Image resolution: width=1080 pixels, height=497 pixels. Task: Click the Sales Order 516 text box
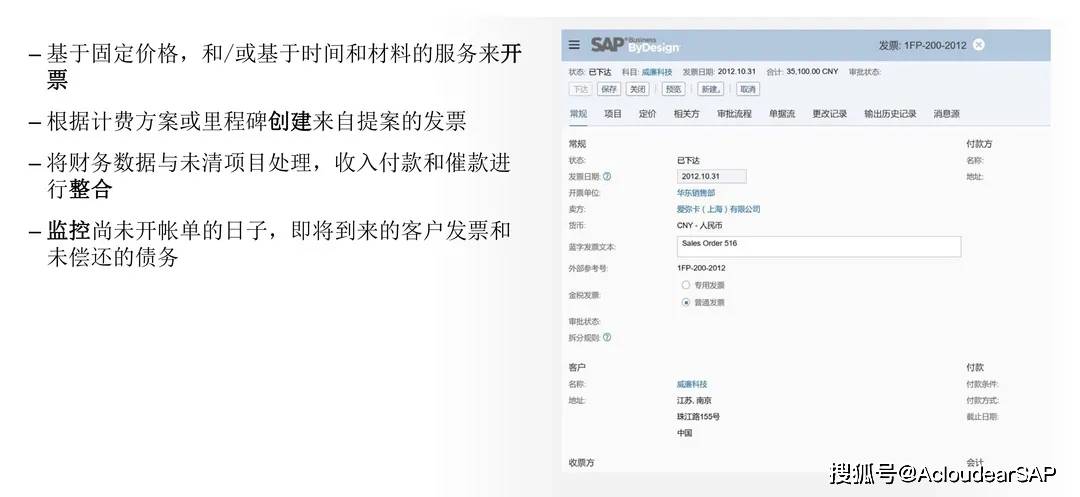tap(819, 247)
